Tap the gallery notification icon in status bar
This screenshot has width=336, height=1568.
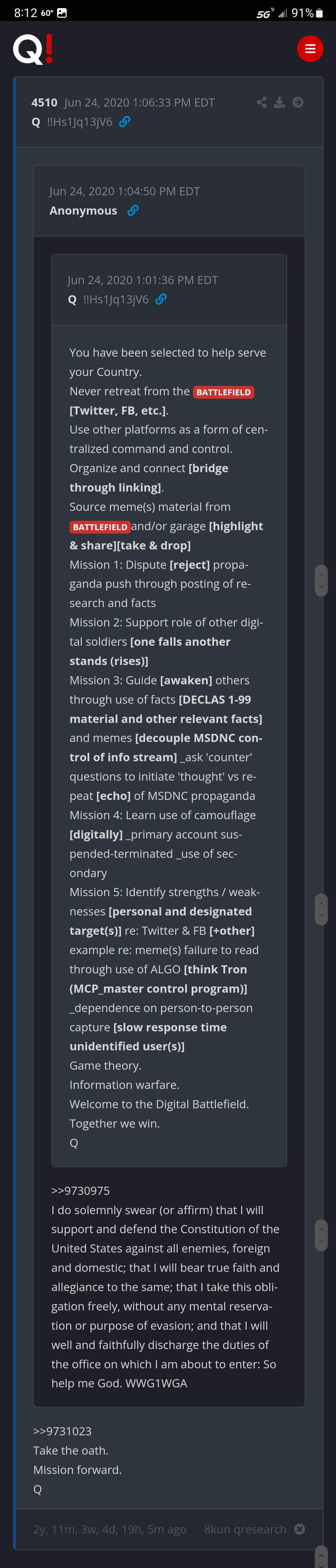click(62, 13)
